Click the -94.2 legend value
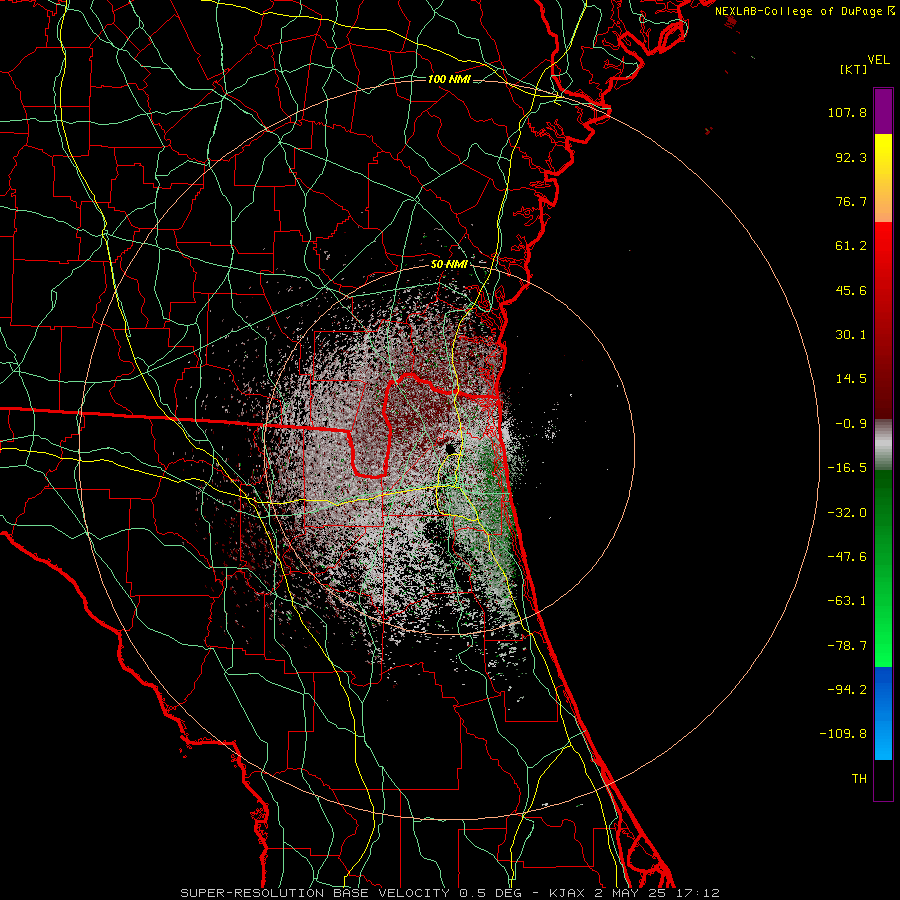This screenshot has height=900, width=900. tap(847, 690)
